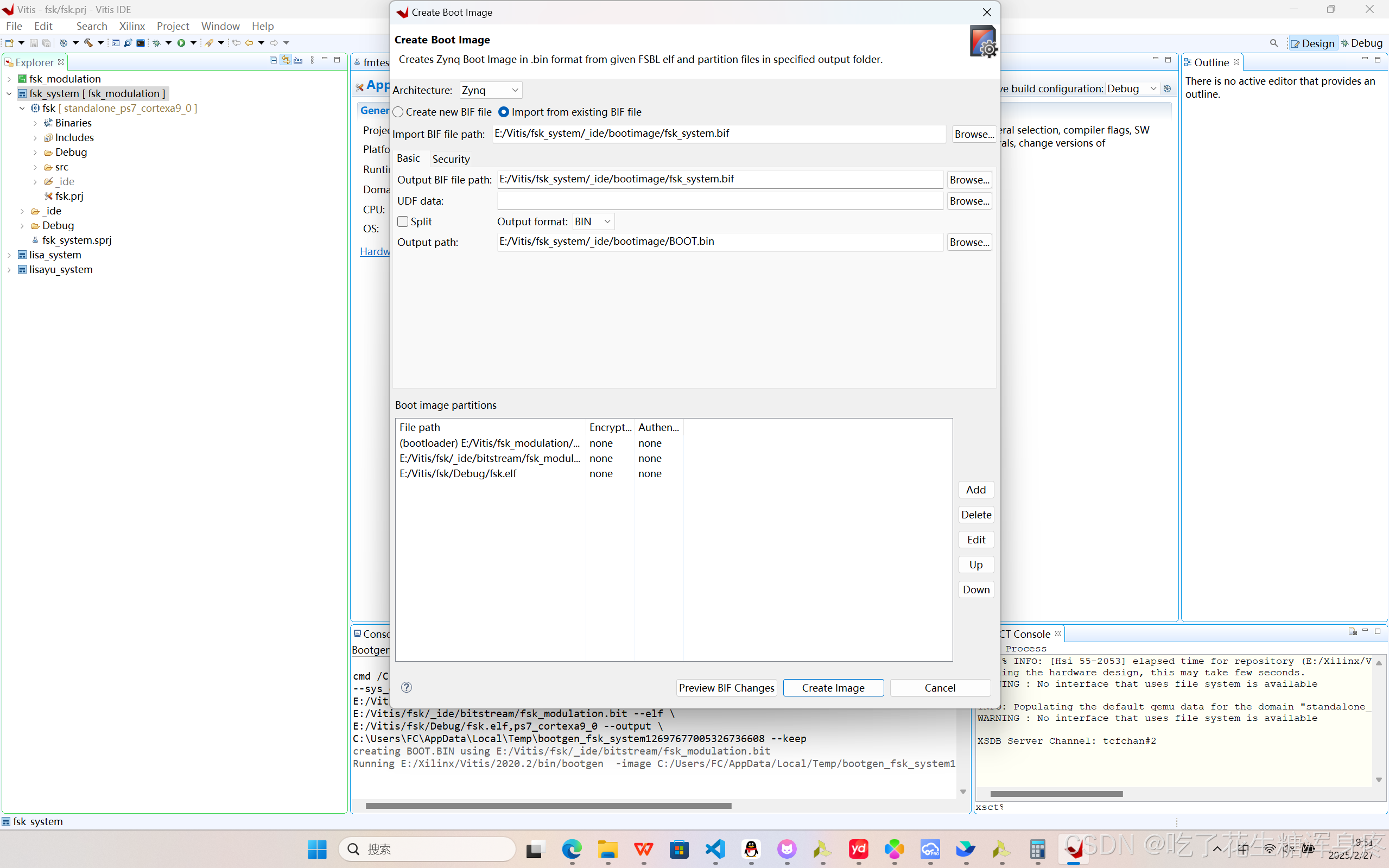Image resolution: width=1389 pixels, height=868 pixels.
Task: Move partition Up button
Action: pyautogui.click(x=976, y=565)
